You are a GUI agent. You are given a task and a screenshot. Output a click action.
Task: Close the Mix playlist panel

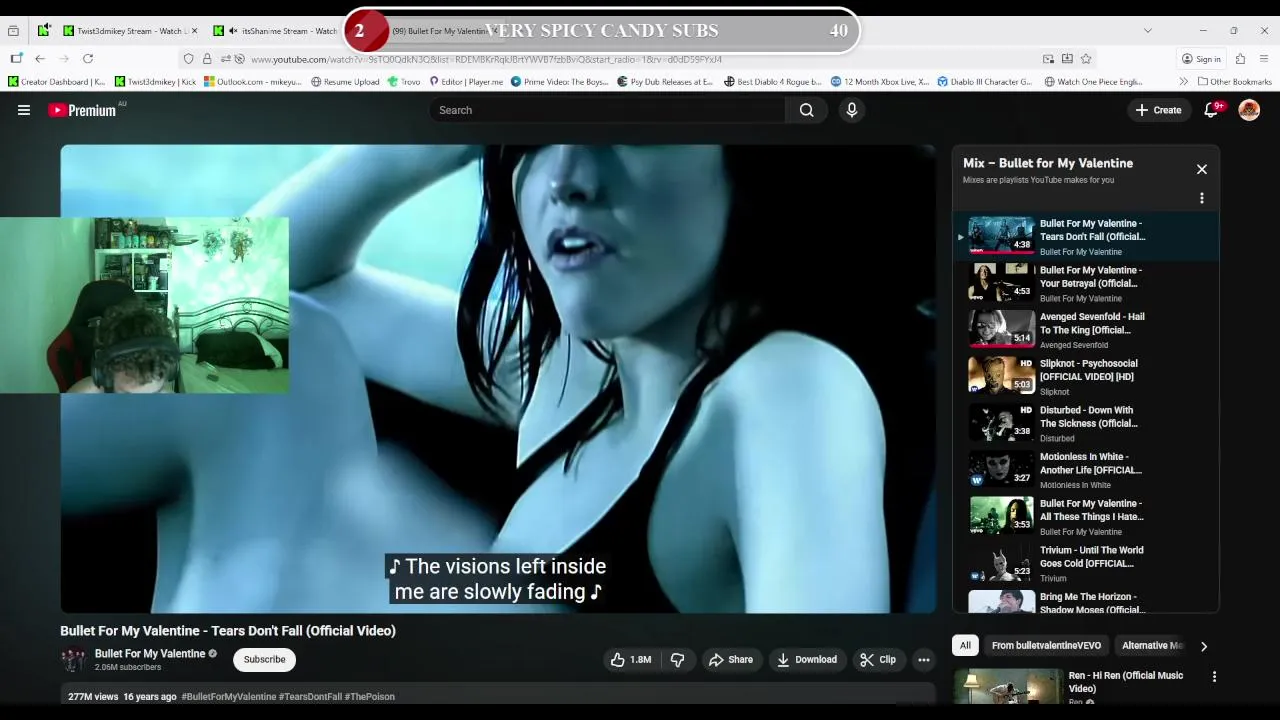click(x=1202, y=169)
